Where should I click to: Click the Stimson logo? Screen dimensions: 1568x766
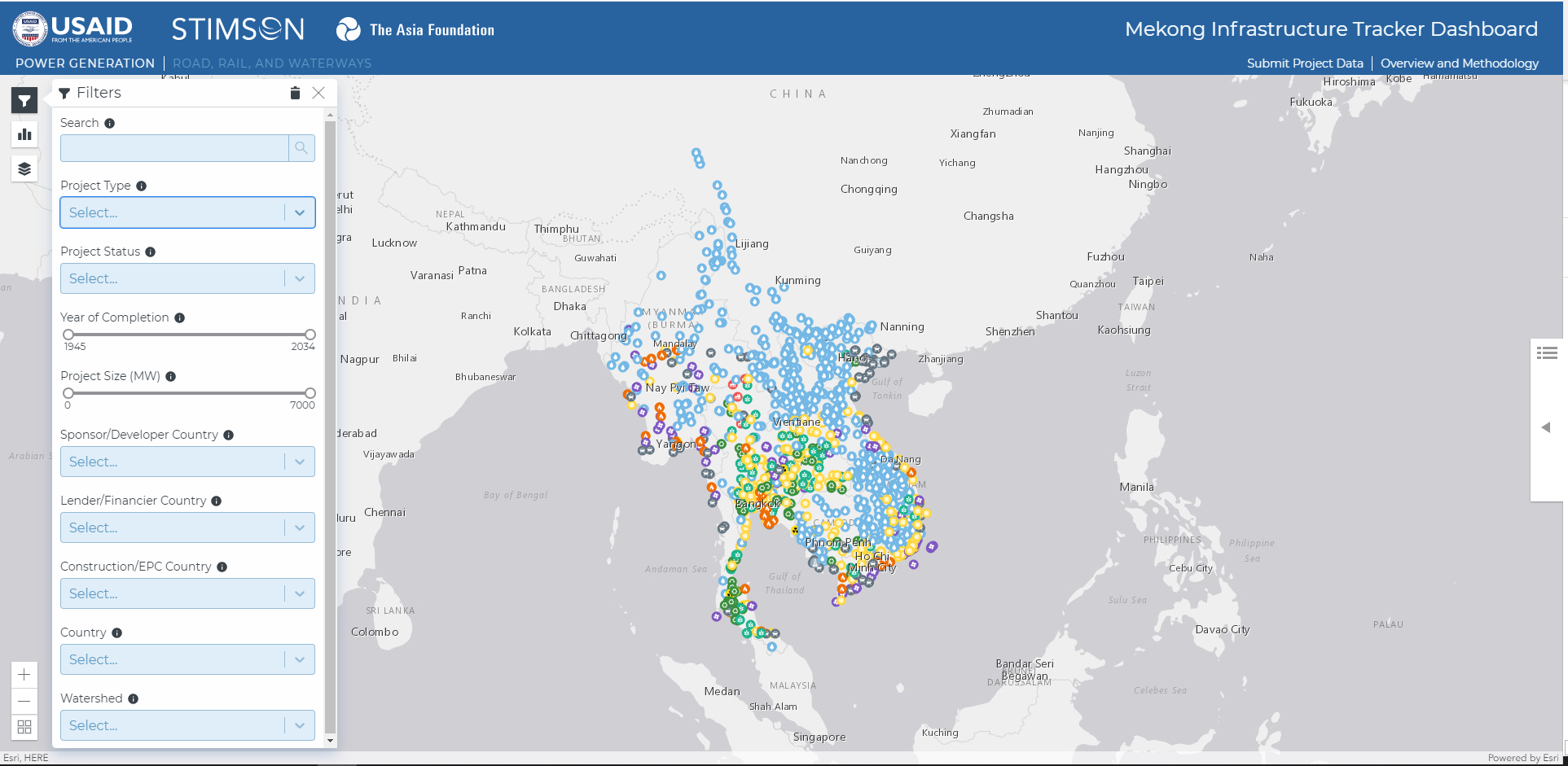click(238, 30)
